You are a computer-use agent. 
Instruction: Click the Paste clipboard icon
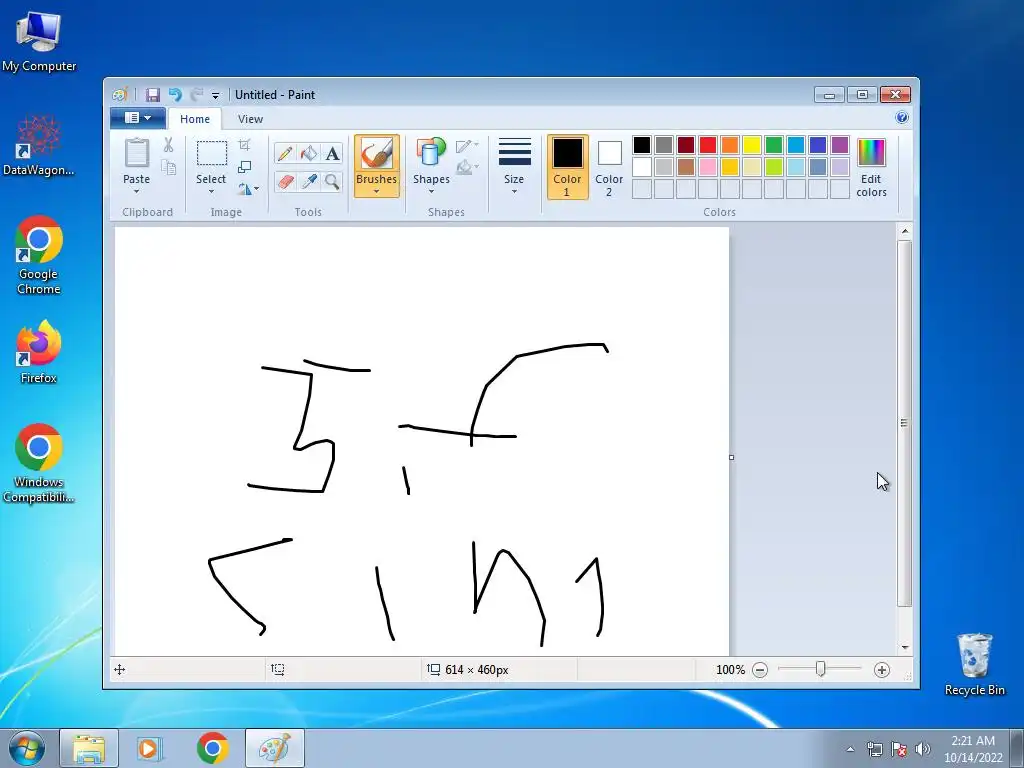136,153
